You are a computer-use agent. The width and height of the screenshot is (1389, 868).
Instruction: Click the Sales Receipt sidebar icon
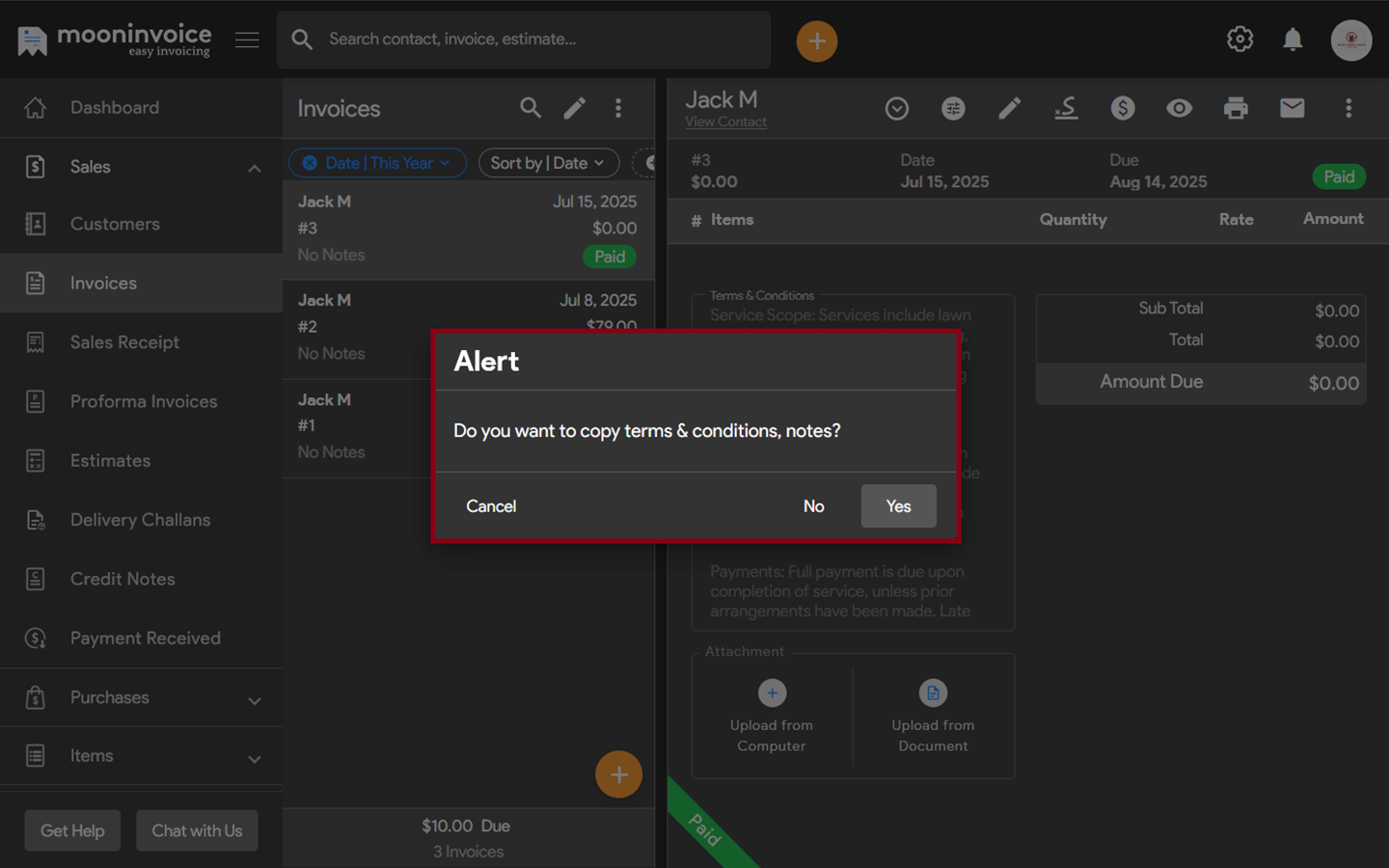coord(36,342)
